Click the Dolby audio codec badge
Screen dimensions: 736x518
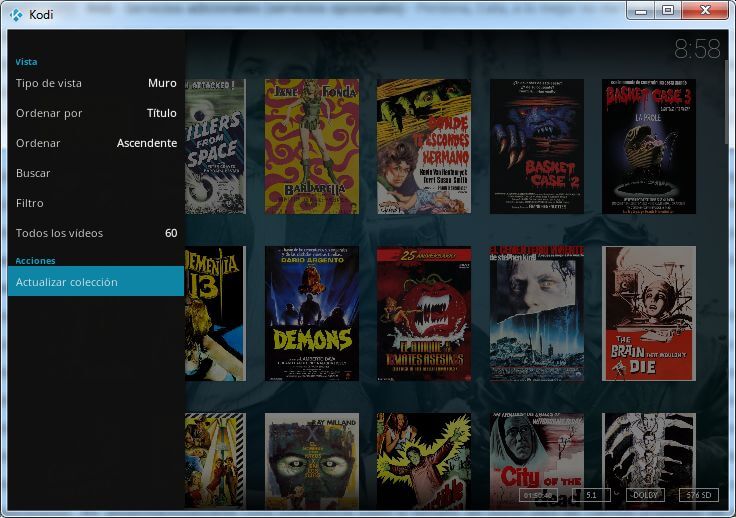click(644, 495)
